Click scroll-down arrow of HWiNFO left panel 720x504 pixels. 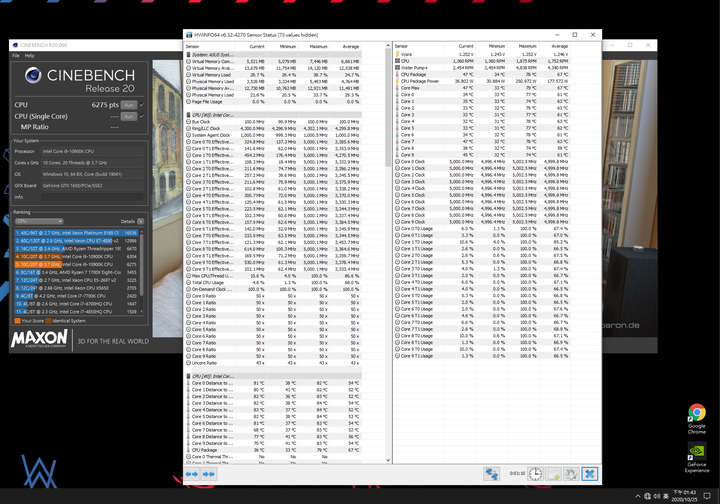[388, 459]
